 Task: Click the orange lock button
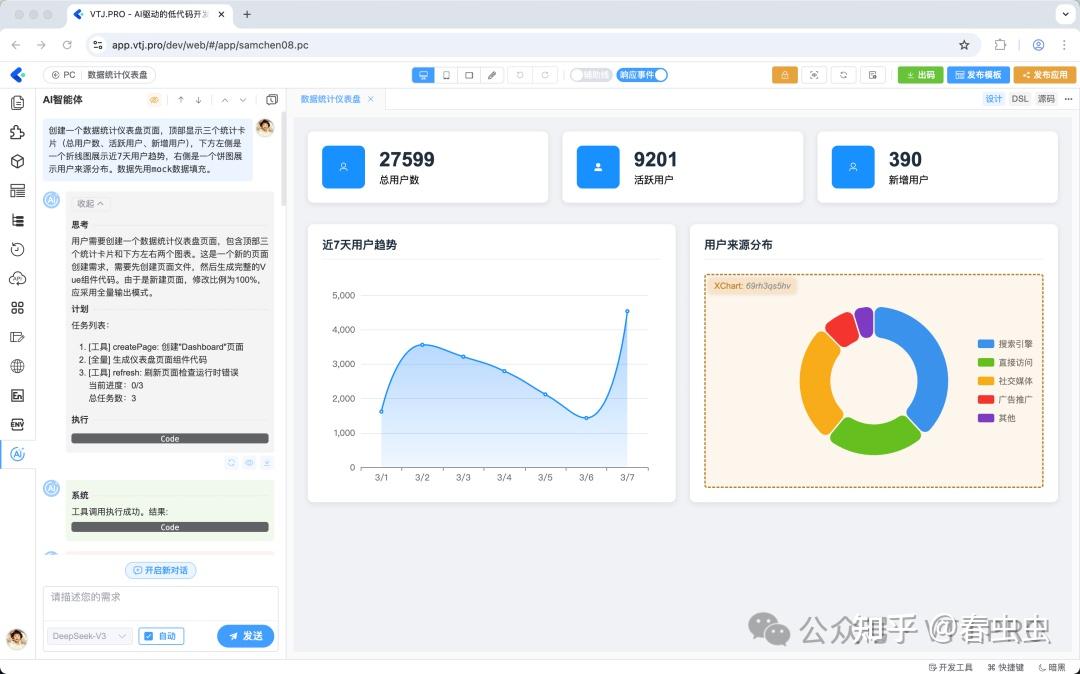(x=785, y=75)
